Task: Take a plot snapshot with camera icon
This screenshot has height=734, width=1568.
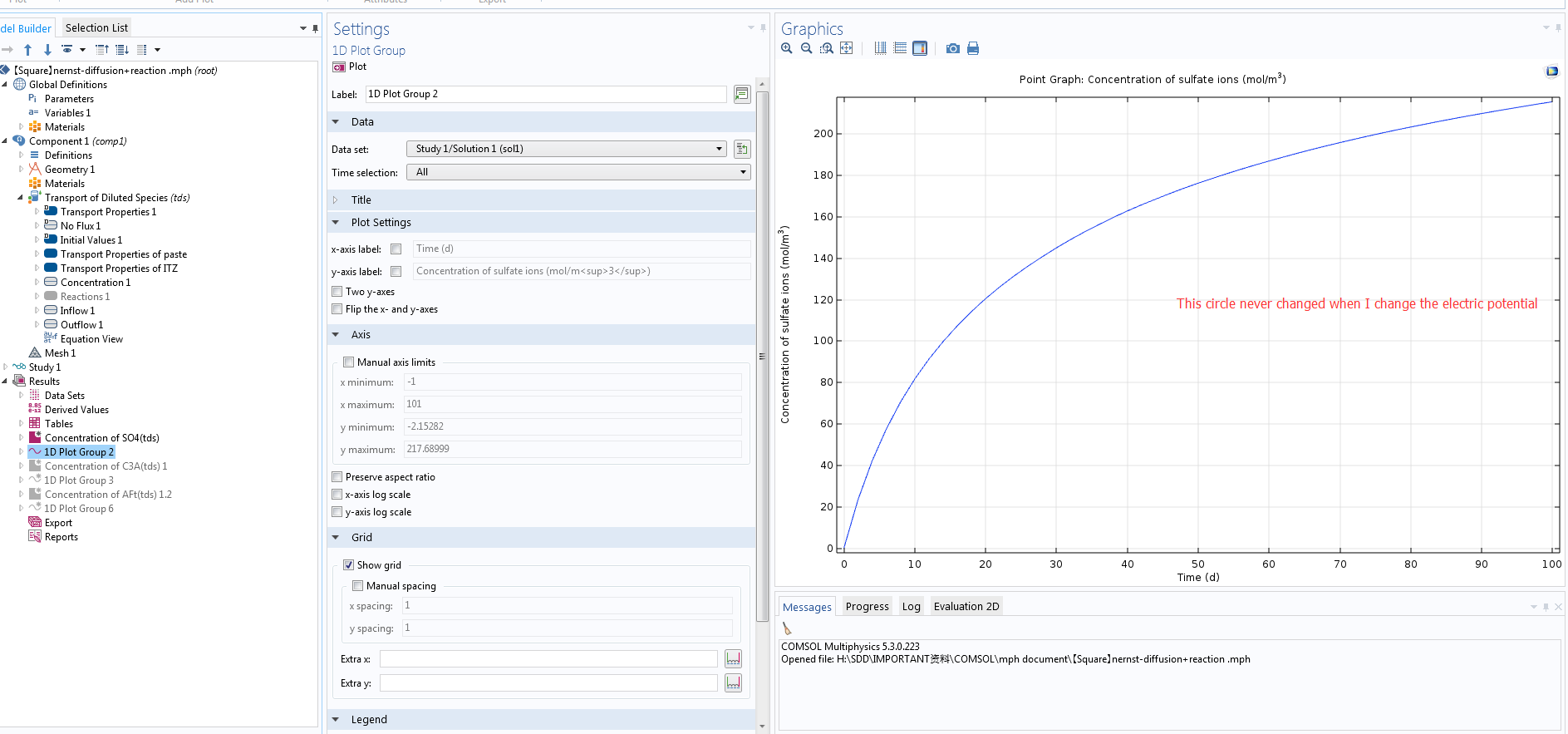Action: point(952,48)
